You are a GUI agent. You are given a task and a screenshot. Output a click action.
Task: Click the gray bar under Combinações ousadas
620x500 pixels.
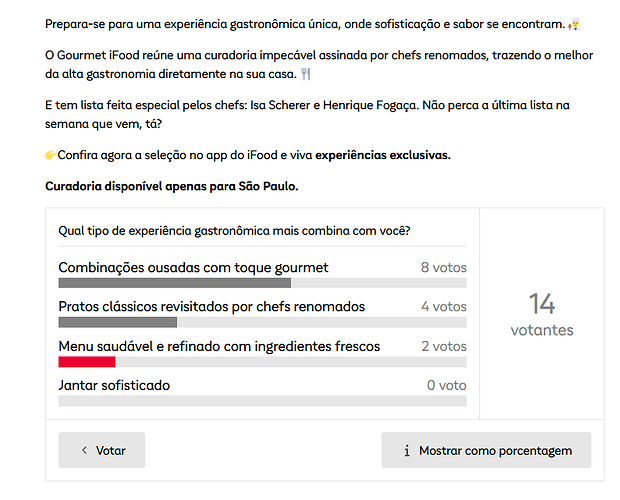point(174,283)
